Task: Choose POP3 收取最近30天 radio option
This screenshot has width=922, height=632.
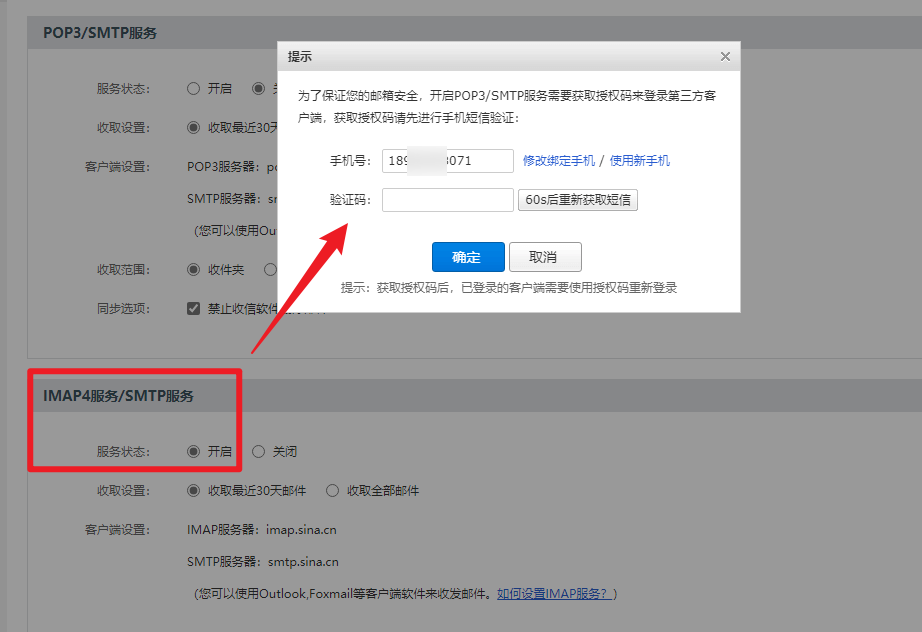Action: tap(194, 128)
